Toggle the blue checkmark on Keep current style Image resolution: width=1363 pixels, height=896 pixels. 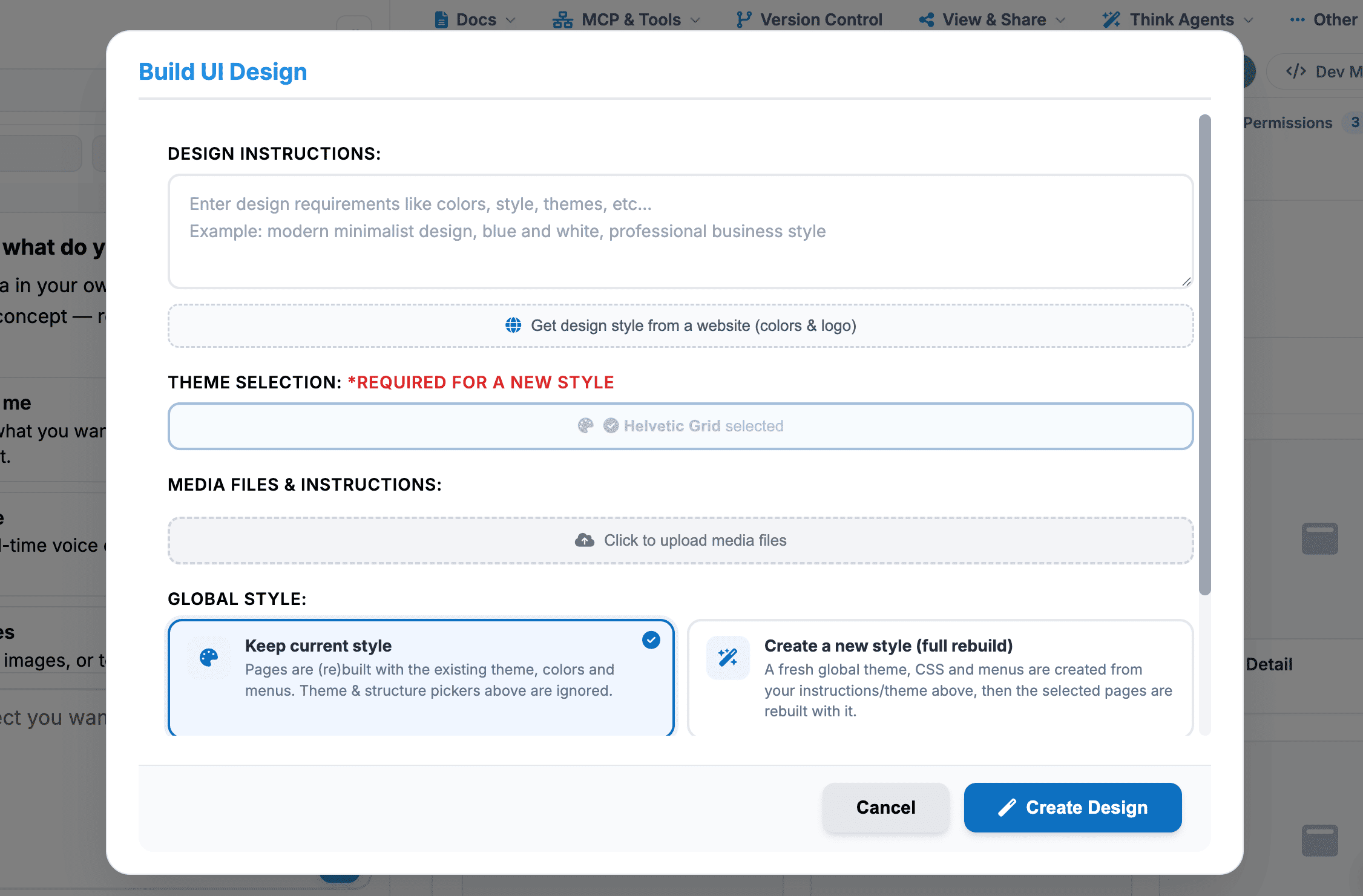click(651, 640)
